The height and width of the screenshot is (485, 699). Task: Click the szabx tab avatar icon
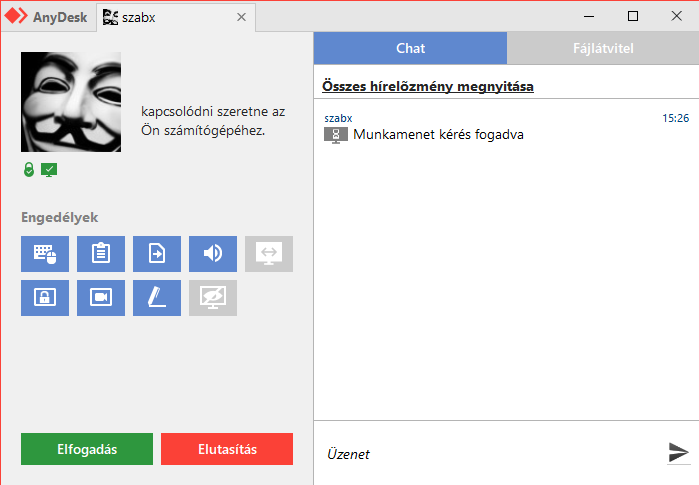111,17
